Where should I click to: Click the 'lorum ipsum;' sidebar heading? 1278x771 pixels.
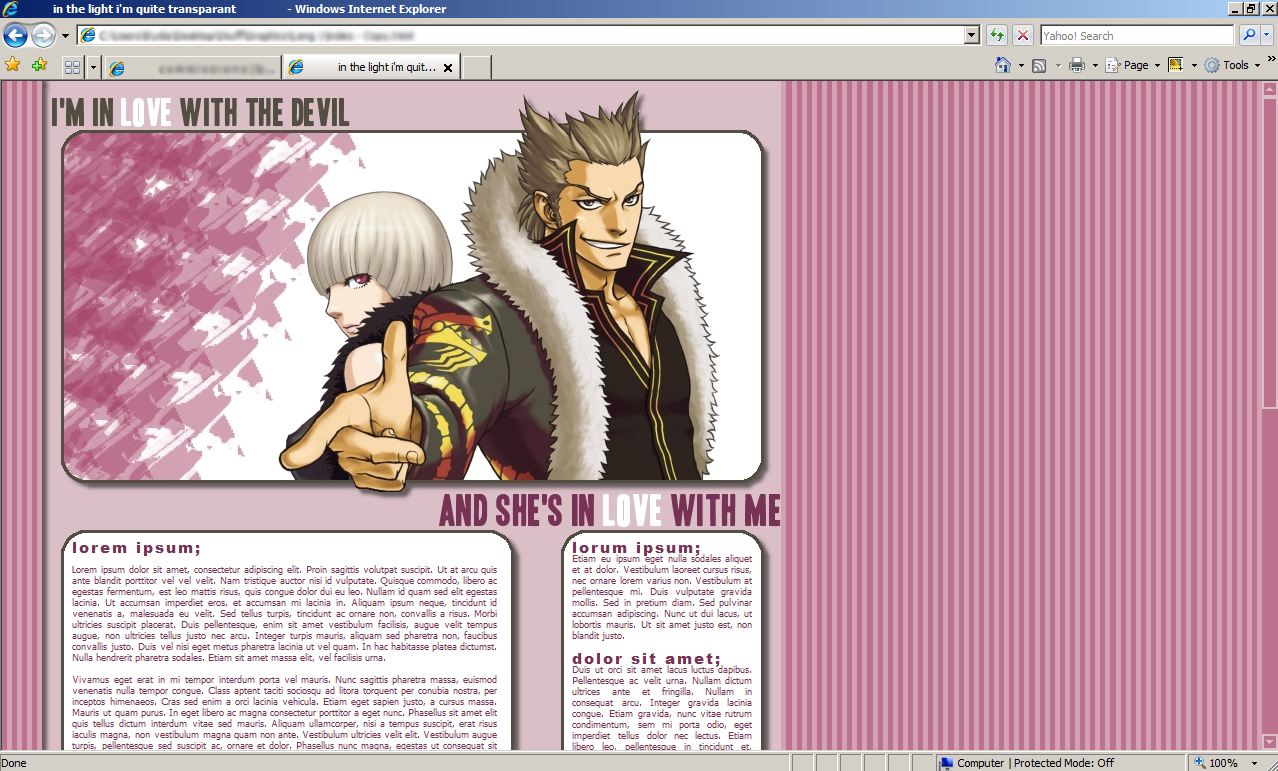637,548
